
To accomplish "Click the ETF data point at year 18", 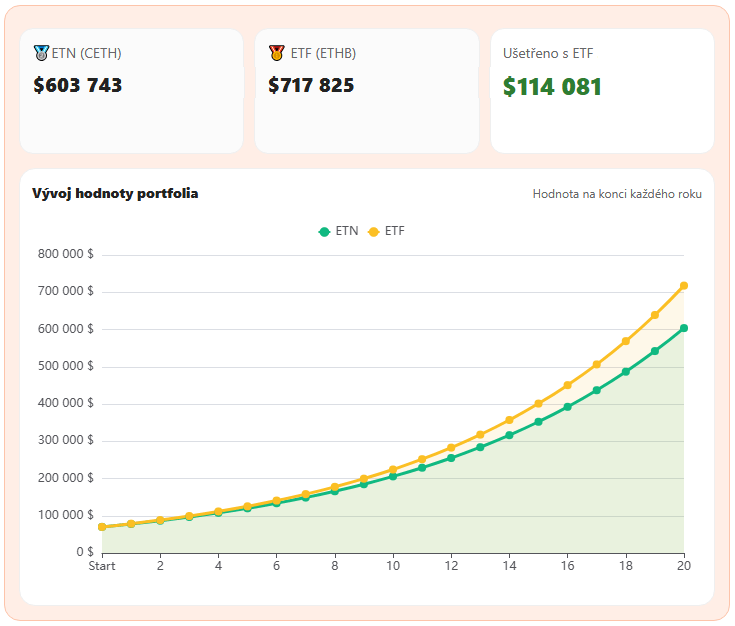I will pos(626,341).
